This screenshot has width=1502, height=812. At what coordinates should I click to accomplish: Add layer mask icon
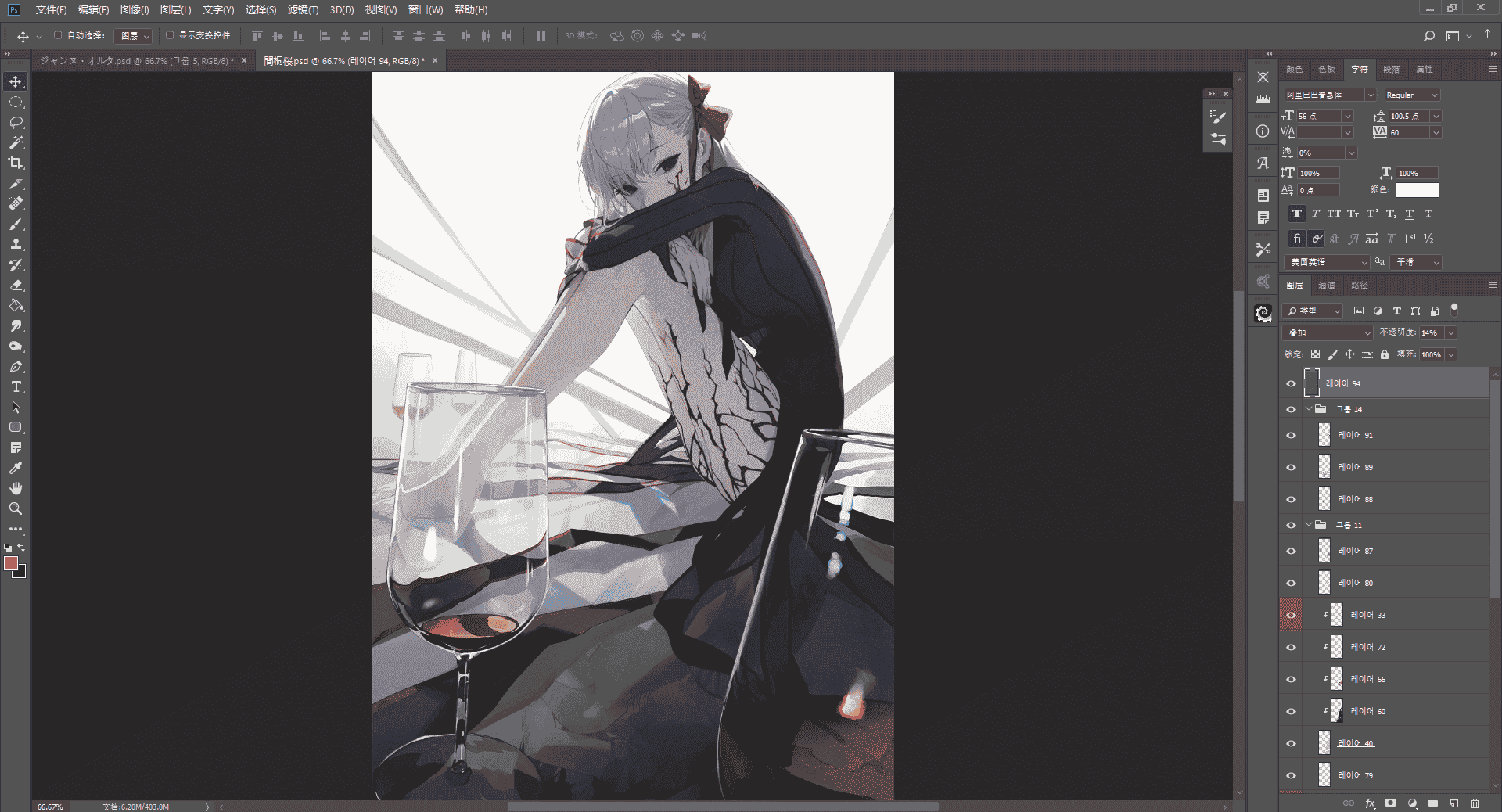point(1390,803)
